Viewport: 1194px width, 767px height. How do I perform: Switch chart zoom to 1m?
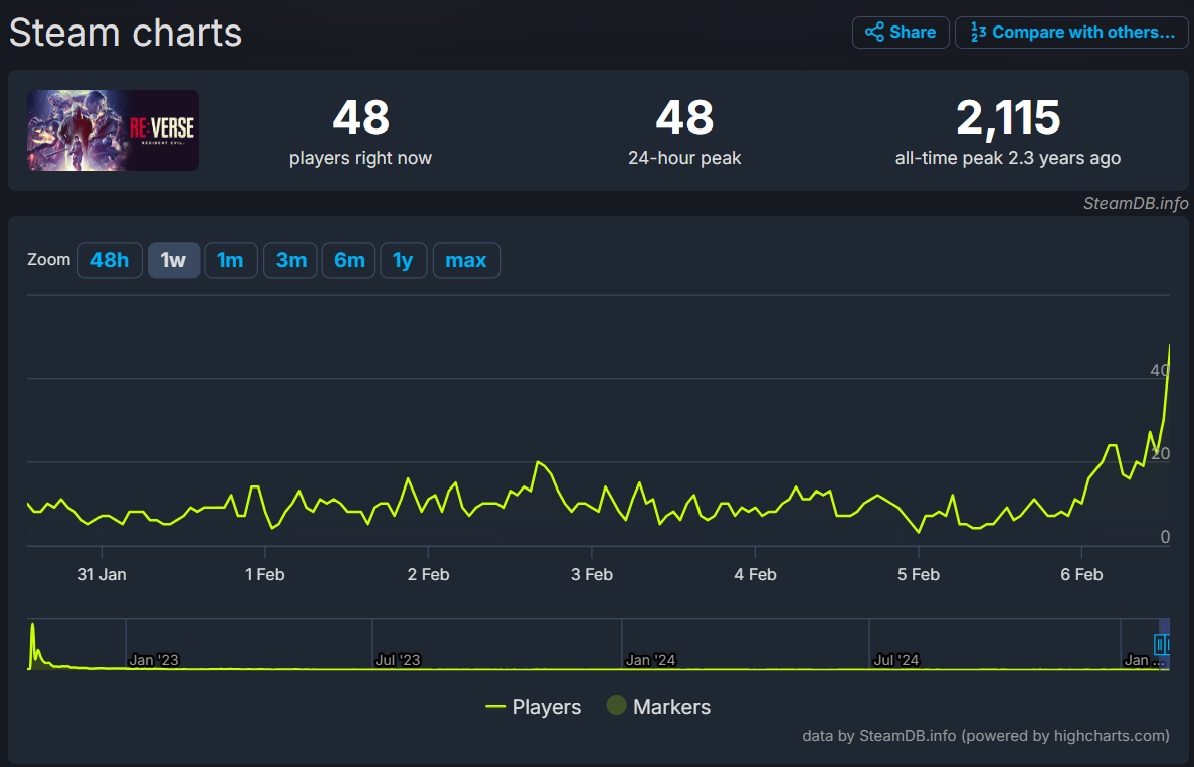[x=231, y=260]
